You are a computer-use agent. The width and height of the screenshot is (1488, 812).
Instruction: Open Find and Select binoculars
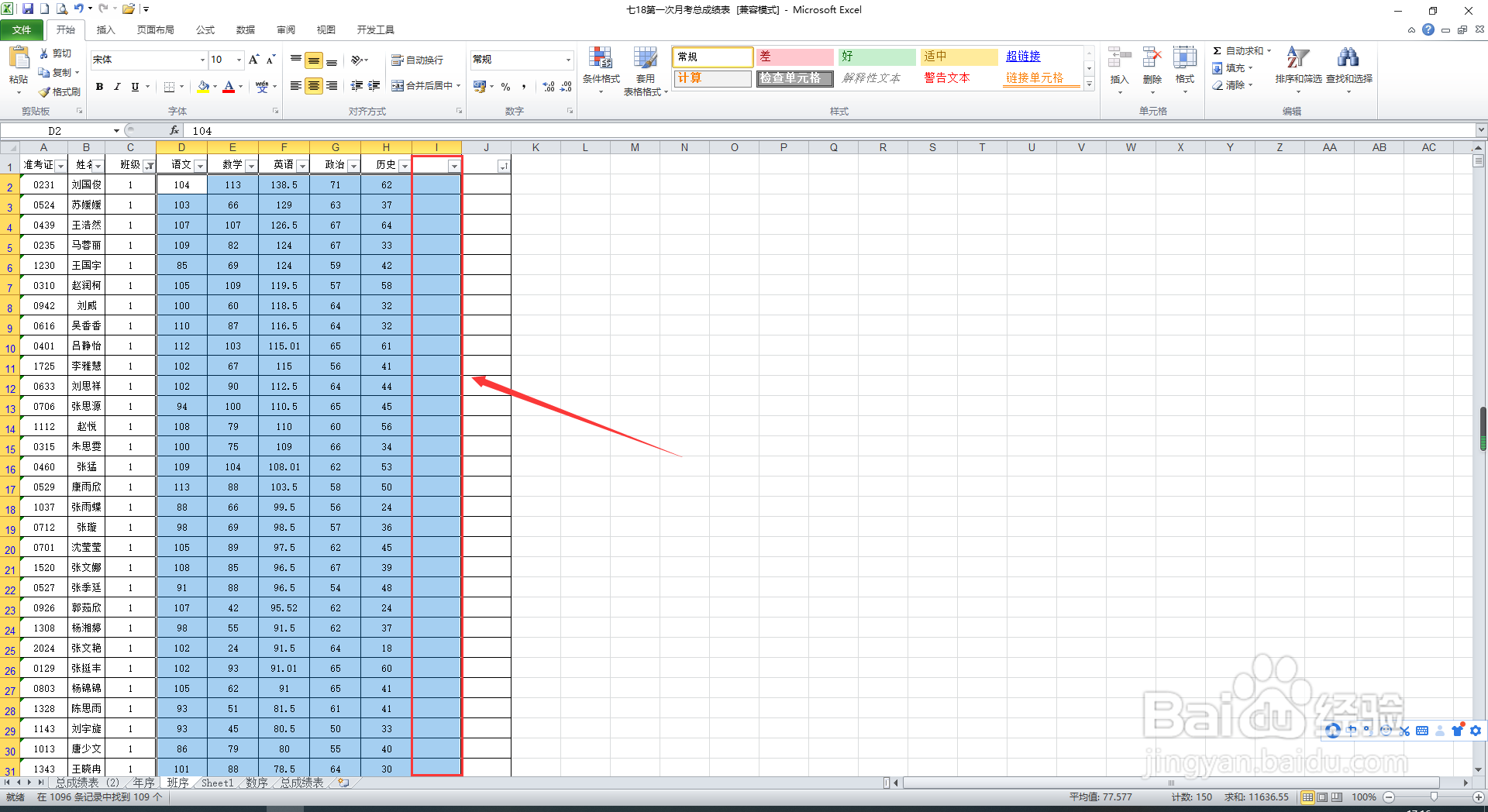(1348, 70)
